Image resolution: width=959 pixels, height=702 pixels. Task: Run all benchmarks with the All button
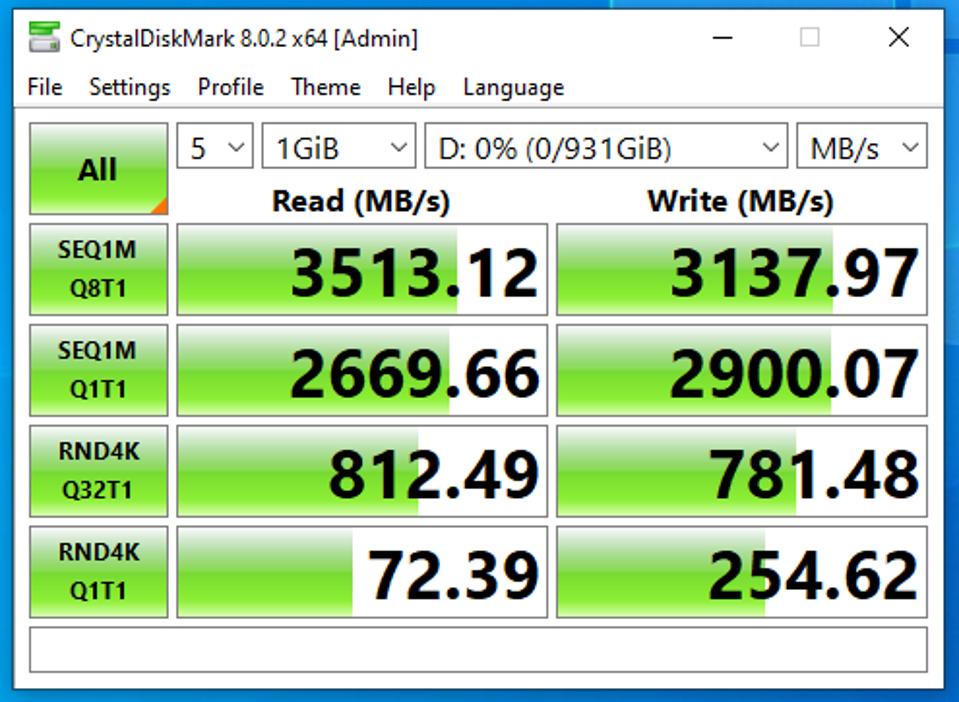coord(98,169)
